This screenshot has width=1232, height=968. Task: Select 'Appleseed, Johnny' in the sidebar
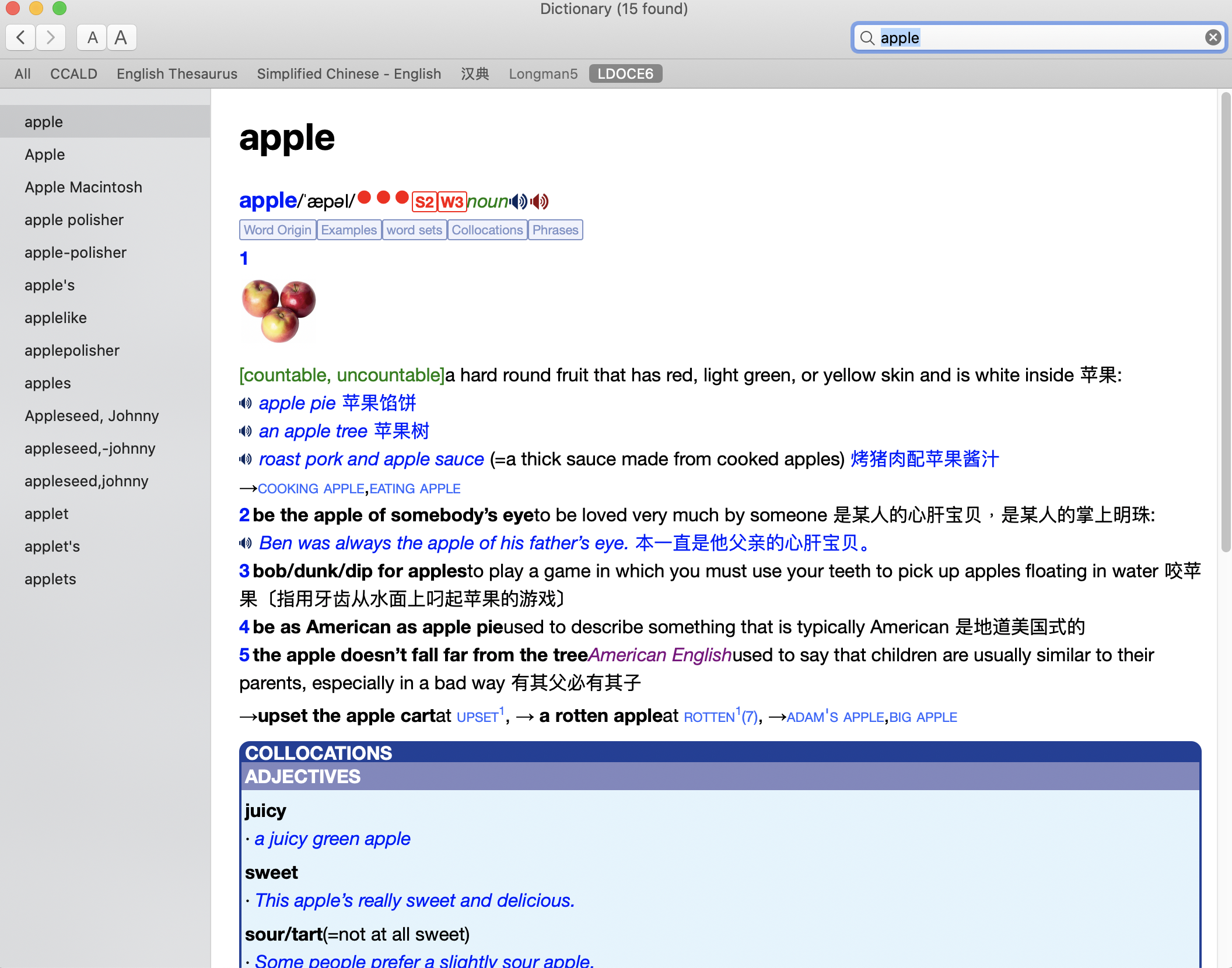(92, 415)
